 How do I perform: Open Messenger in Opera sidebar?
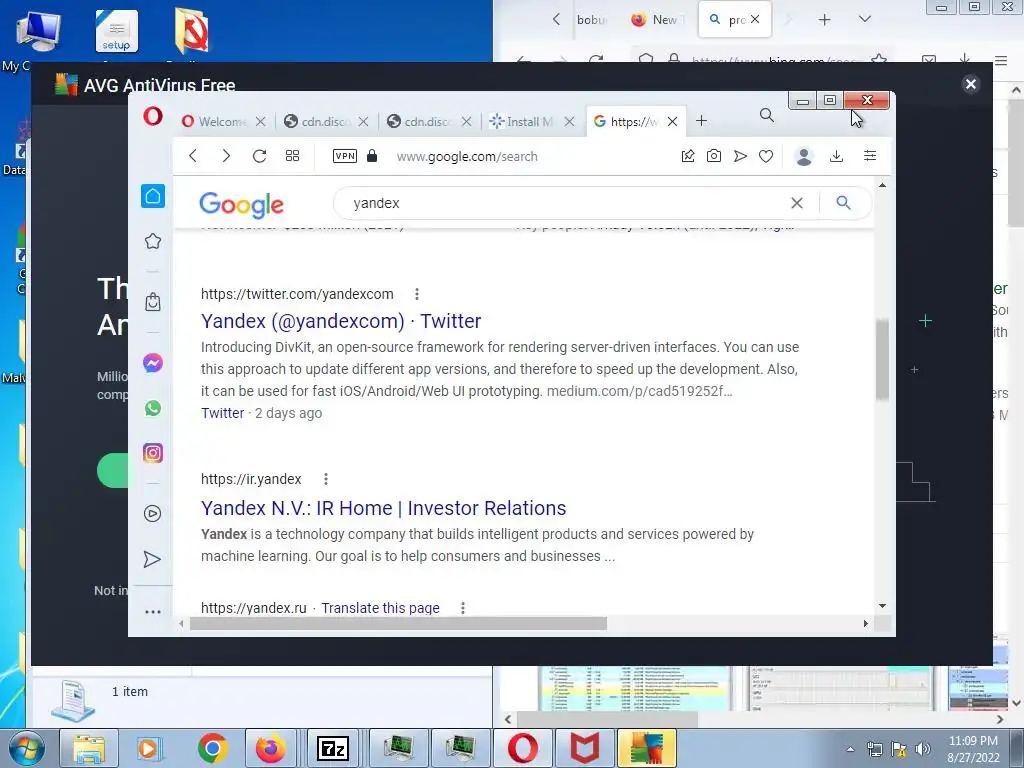[153, 363]
